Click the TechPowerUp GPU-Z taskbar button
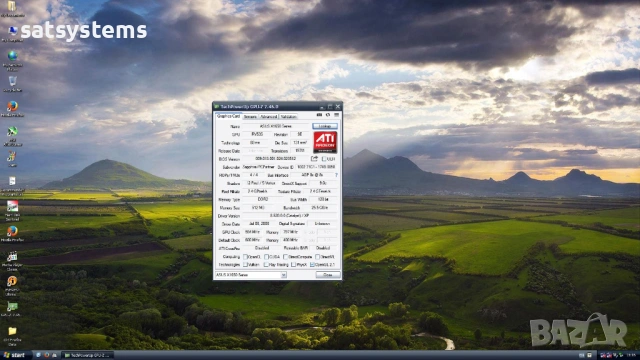The width and height of the screenshot is (640, 360). [x=87, y=355]
